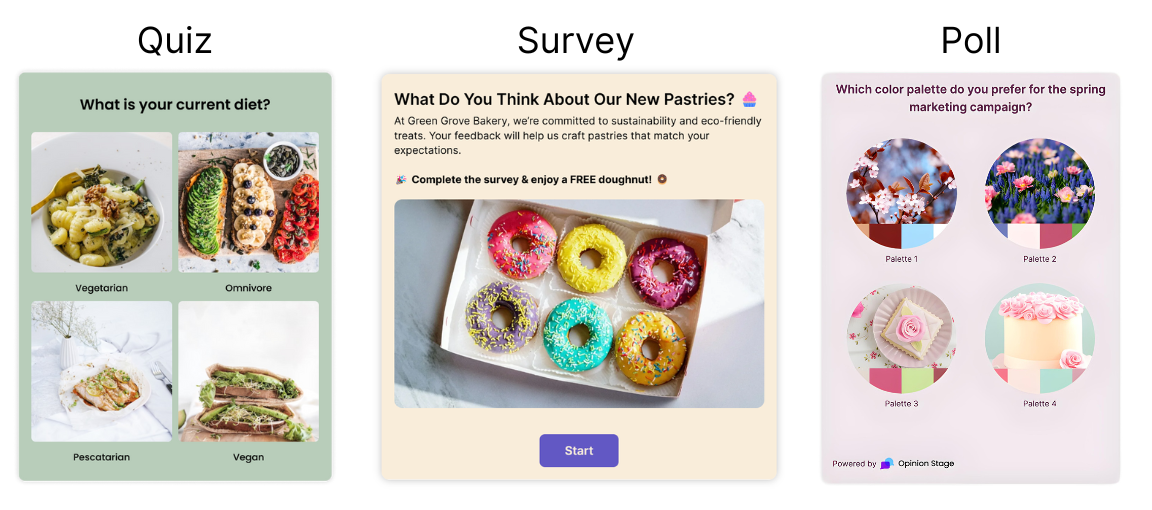Click the party popper emoji icon

401,180
